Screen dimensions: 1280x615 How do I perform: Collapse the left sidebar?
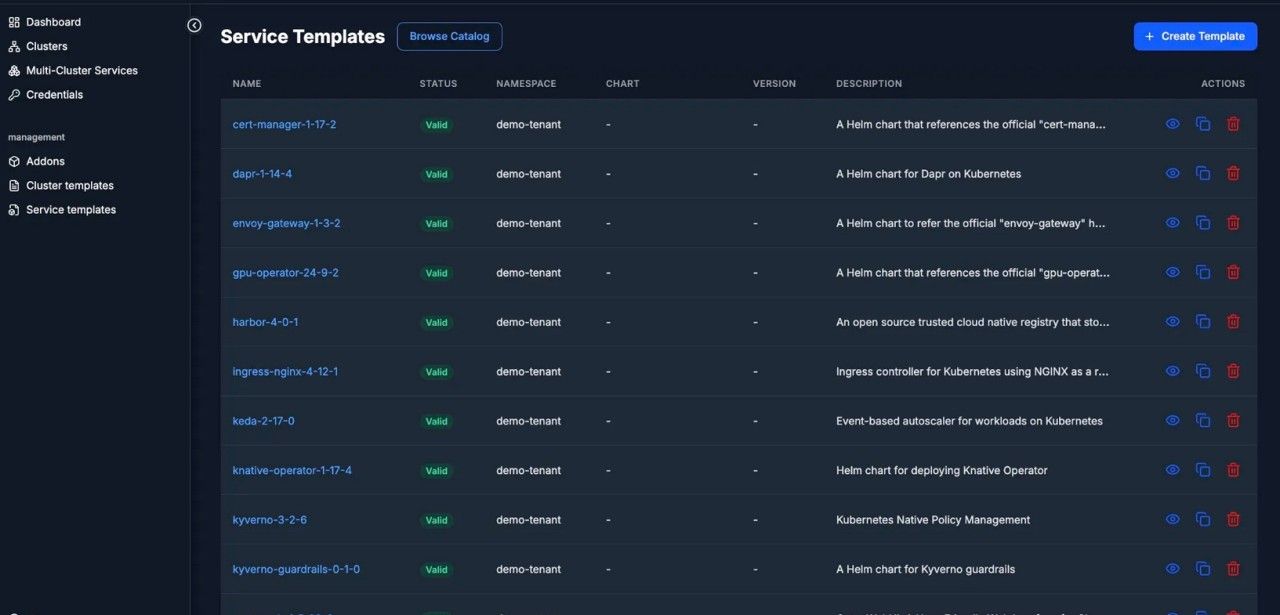195,26
